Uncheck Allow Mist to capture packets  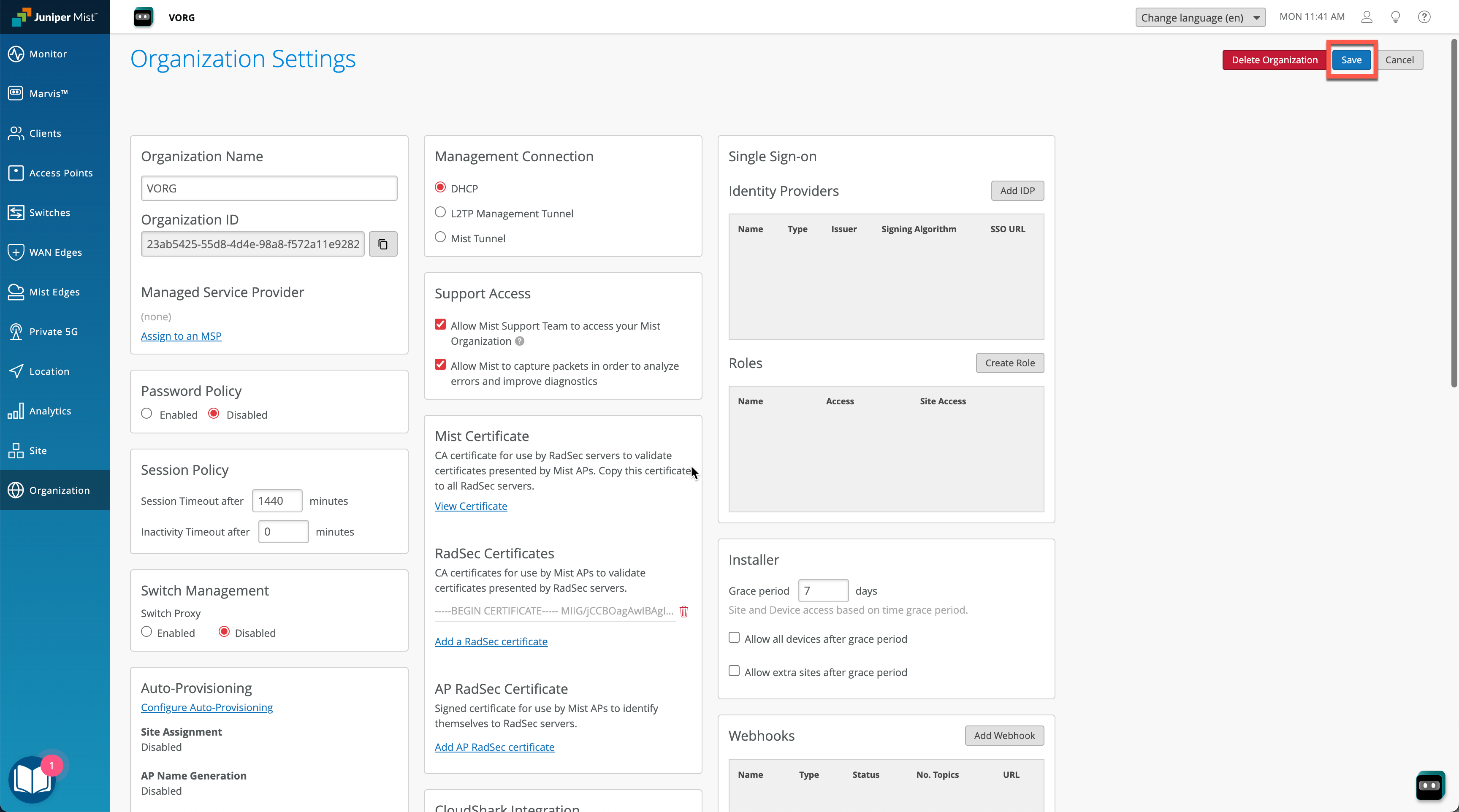tap(440, 365)
